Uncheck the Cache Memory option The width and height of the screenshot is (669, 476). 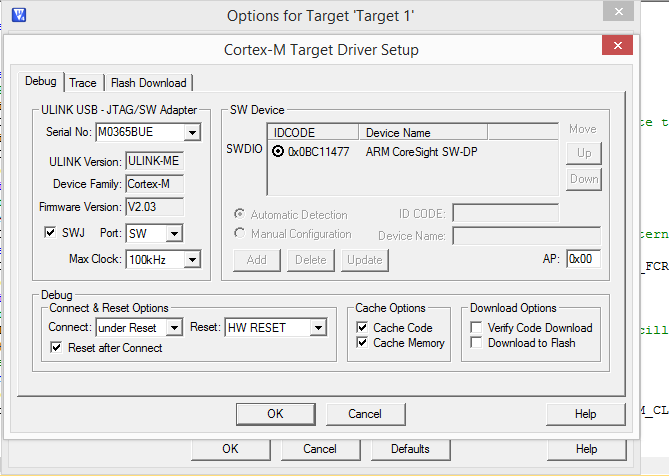(362, 342)
